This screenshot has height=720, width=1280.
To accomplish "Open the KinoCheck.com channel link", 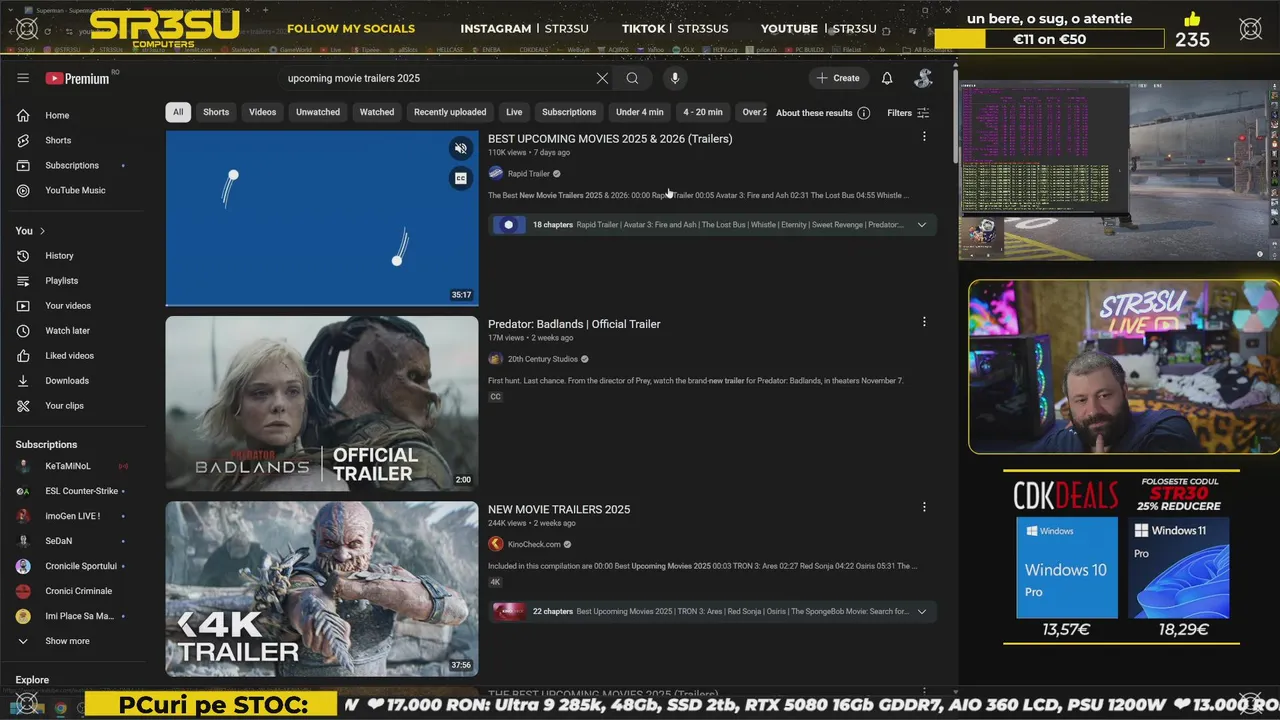I will click(x=534, y=544).
